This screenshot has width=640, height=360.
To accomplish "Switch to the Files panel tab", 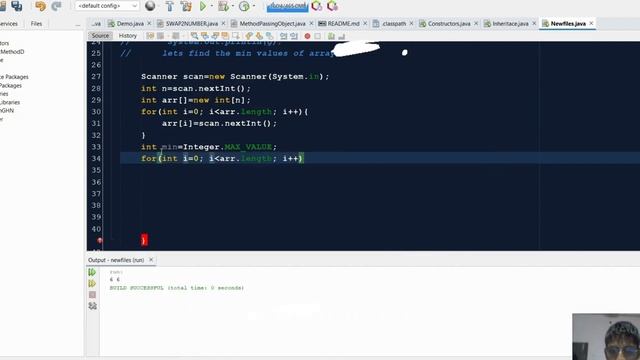I will click(36, 24).
